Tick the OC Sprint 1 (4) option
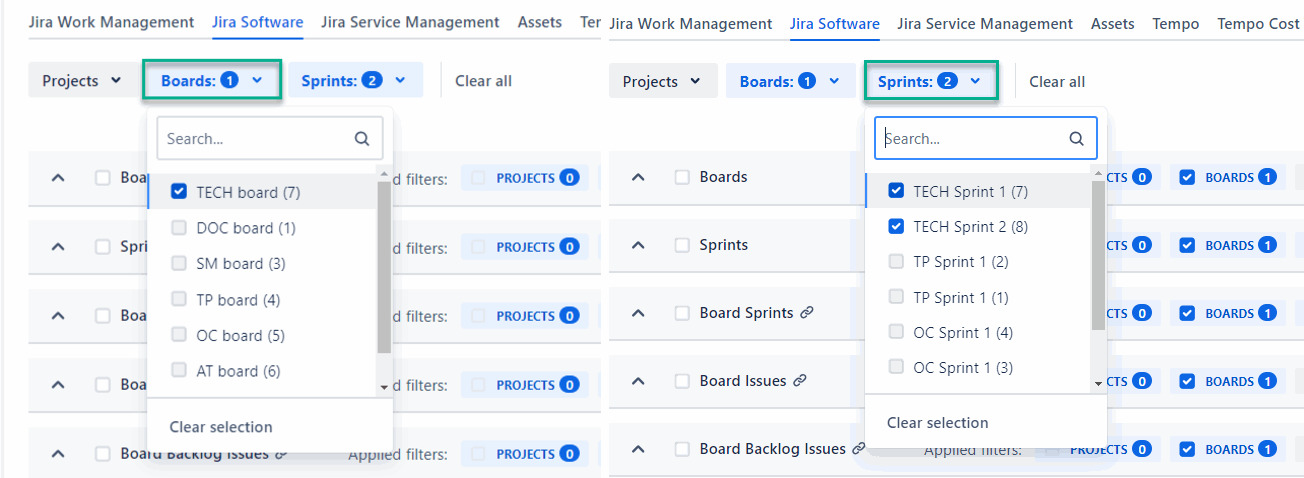Image resolution: width=1304 pixels, height=478 pixels. 896,333
